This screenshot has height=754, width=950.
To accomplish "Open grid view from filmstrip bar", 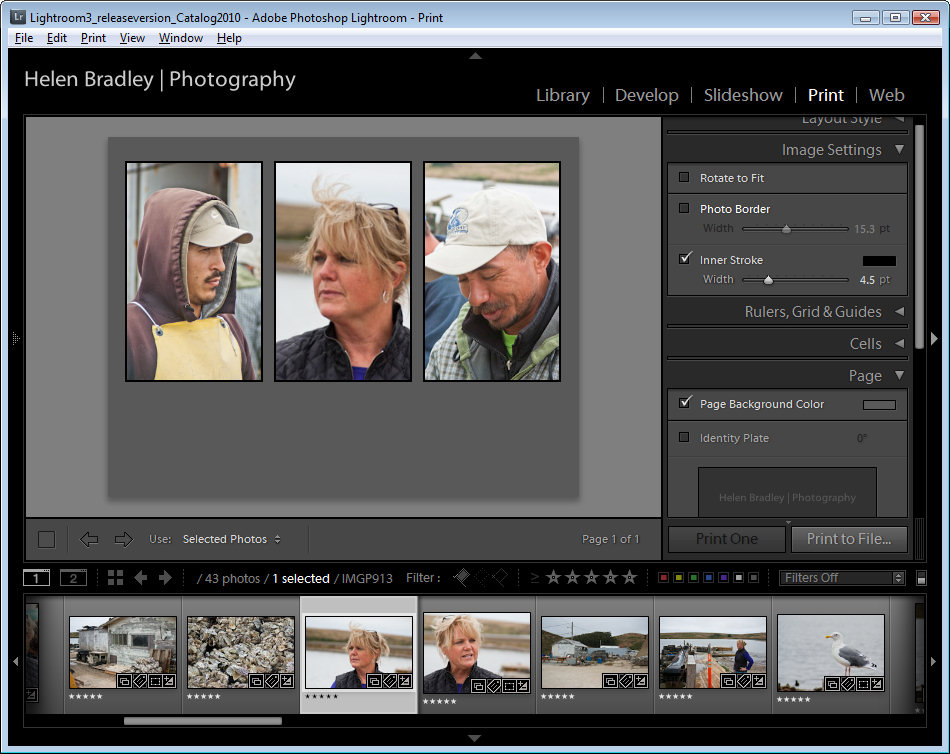I will [115, 578].
